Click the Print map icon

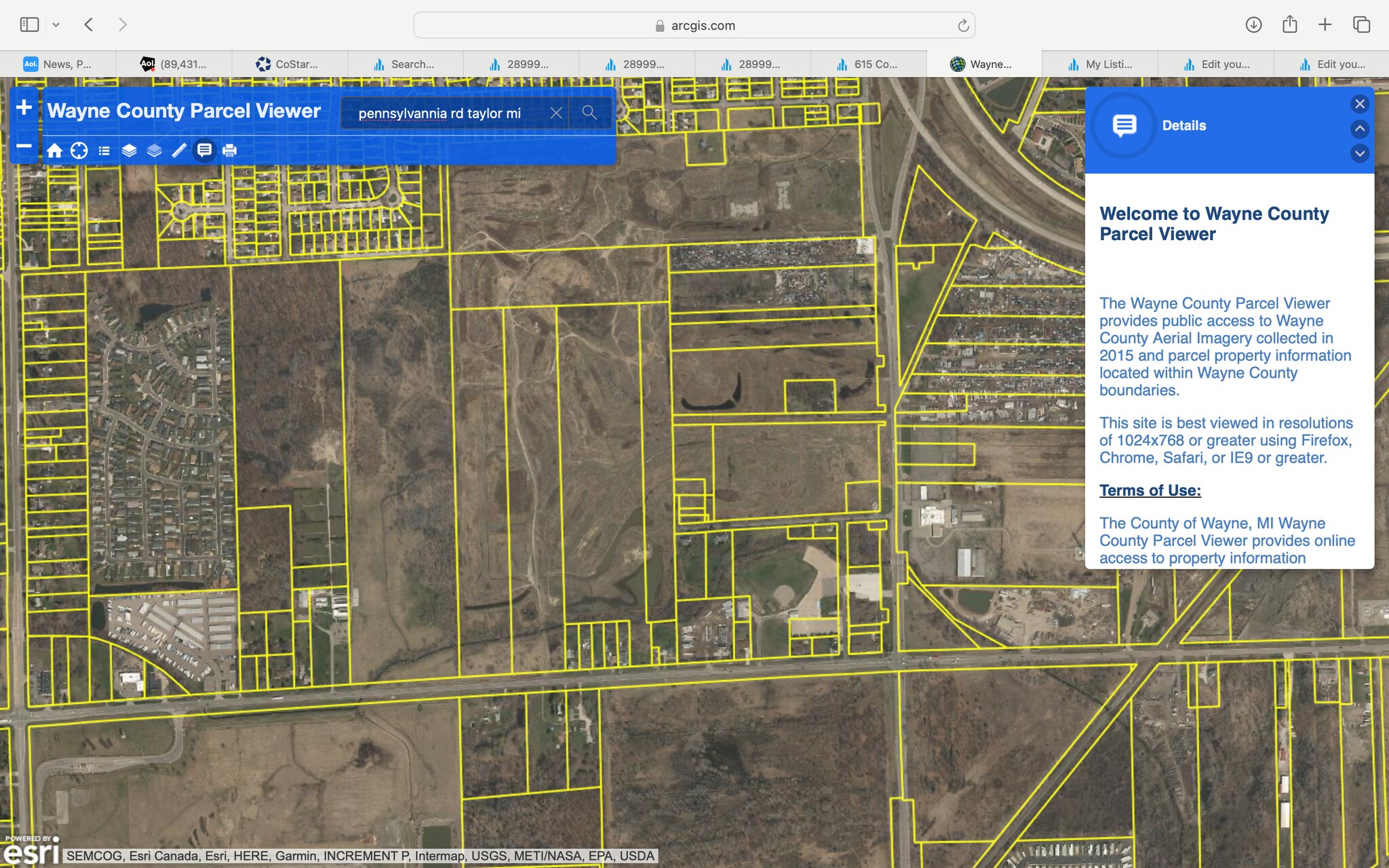pos(229,151)
